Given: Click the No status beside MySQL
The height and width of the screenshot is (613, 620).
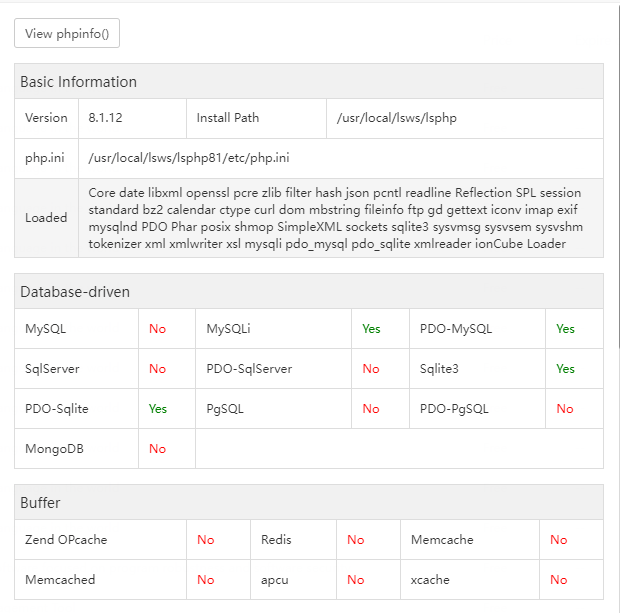Looking at the screenshot, I should pos(157,329).
